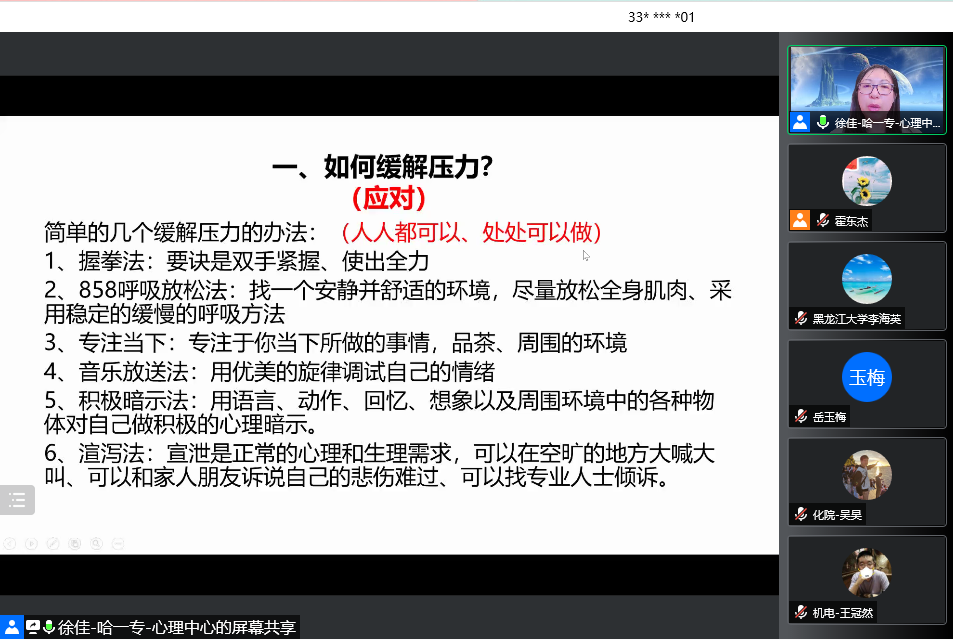Click item 3、专注当下 line
The width and height of the screenshot is (953, 640).
[335, 343]
